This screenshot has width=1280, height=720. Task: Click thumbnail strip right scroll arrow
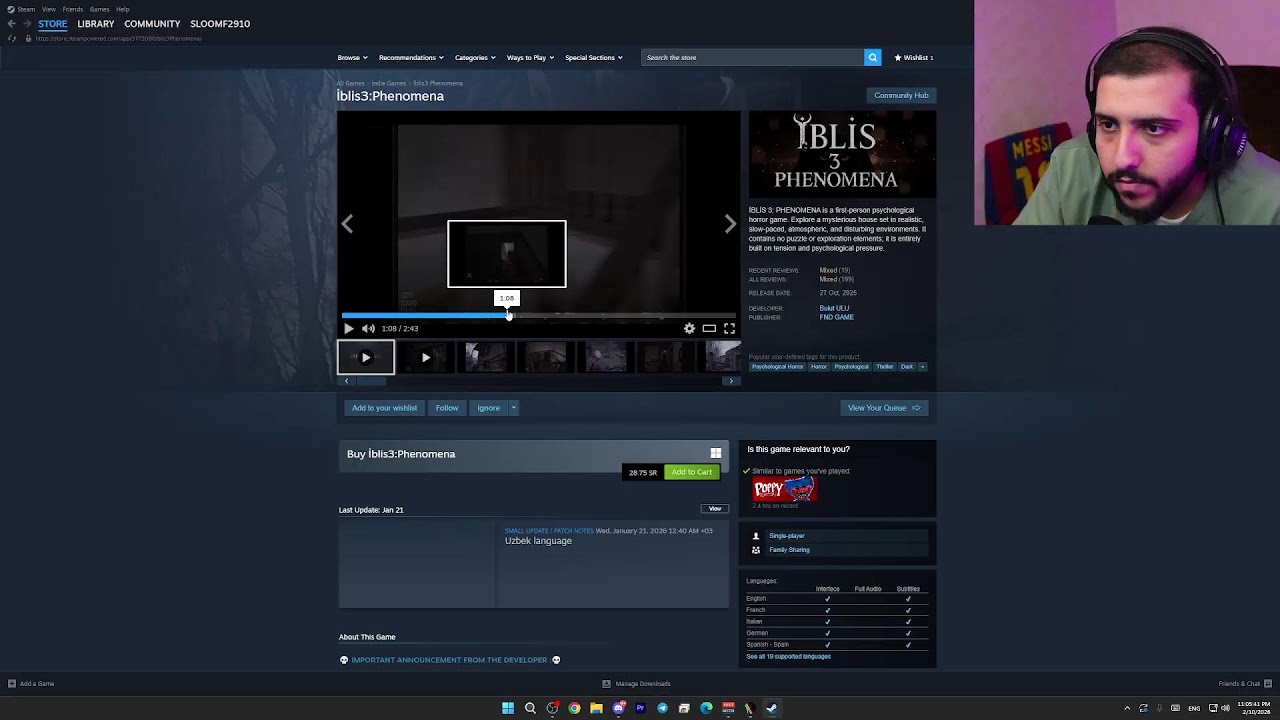[x=731, y=381]
